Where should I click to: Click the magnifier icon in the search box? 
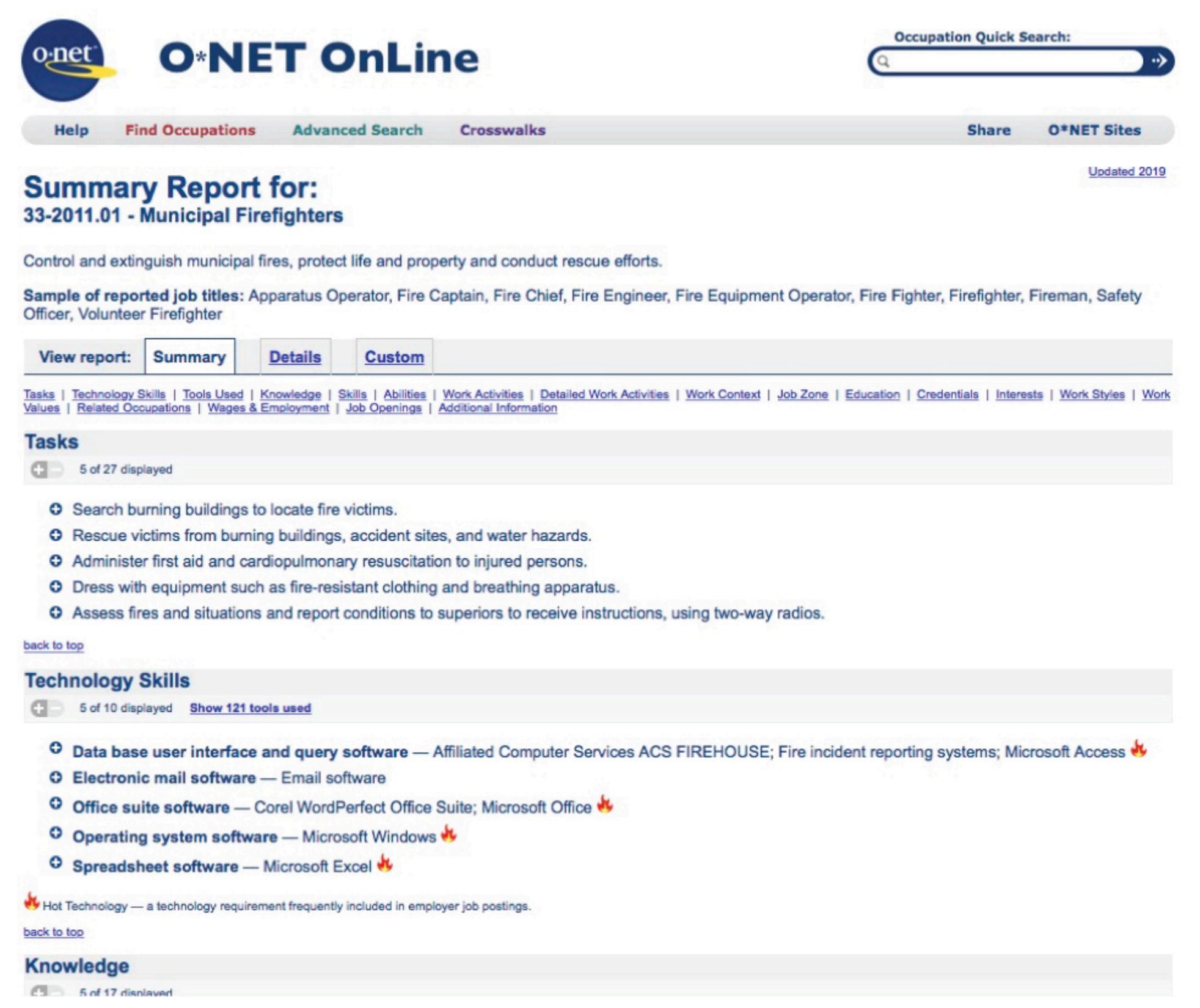coord(884,61)
